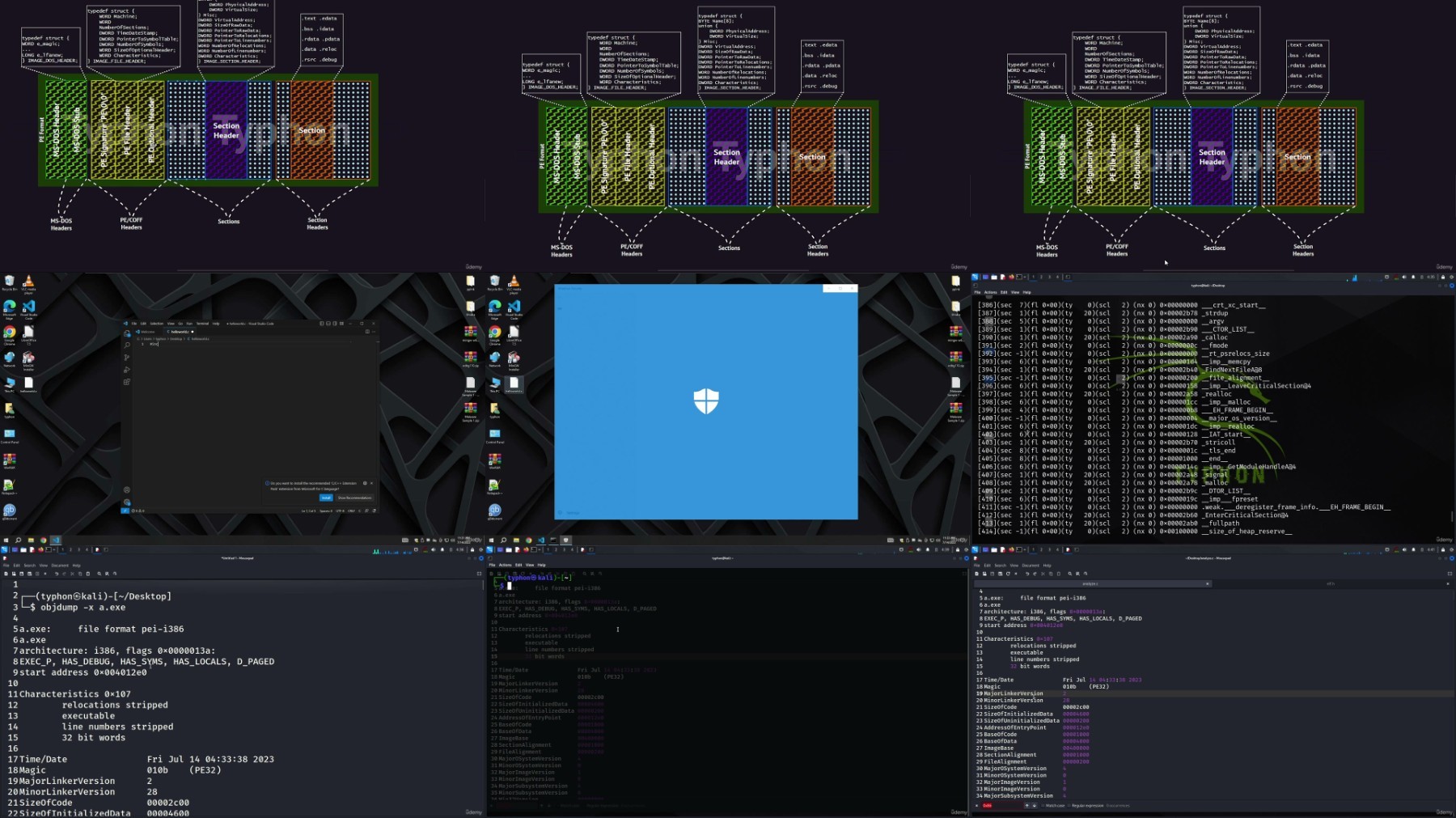
Task: Open the Terminal menu in VS Code
Action: pyautogui.click(x=204, y=324)
